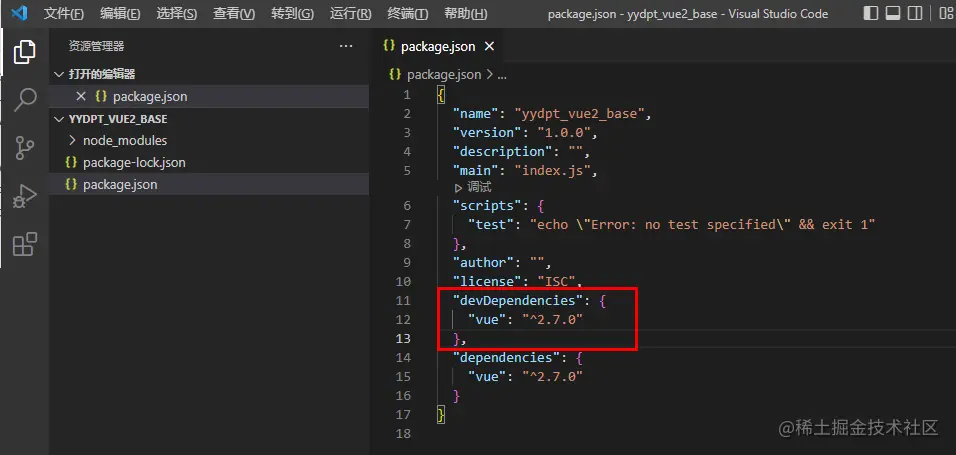Click the "description" key on line 4
The height and width of the screenshot is (455, 956).
502,151
